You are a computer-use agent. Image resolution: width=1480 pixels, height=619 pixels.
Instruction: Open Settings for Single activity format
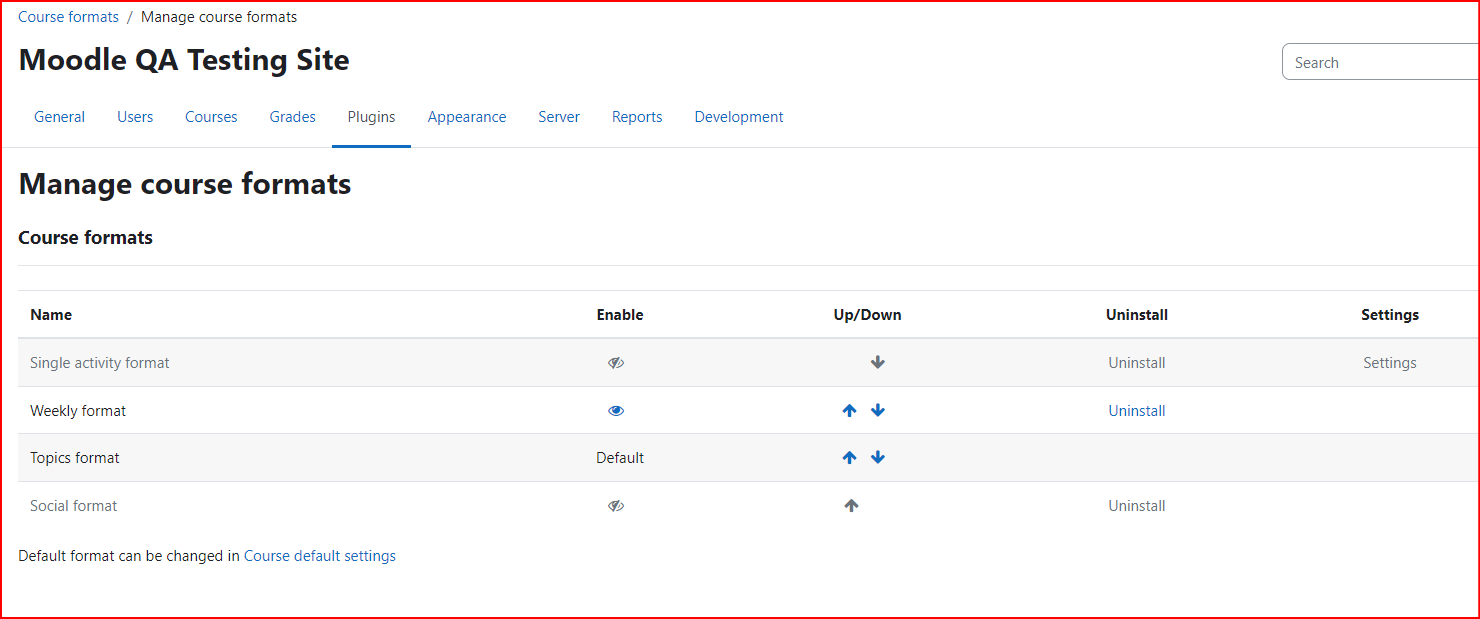tap(1390, 363)
